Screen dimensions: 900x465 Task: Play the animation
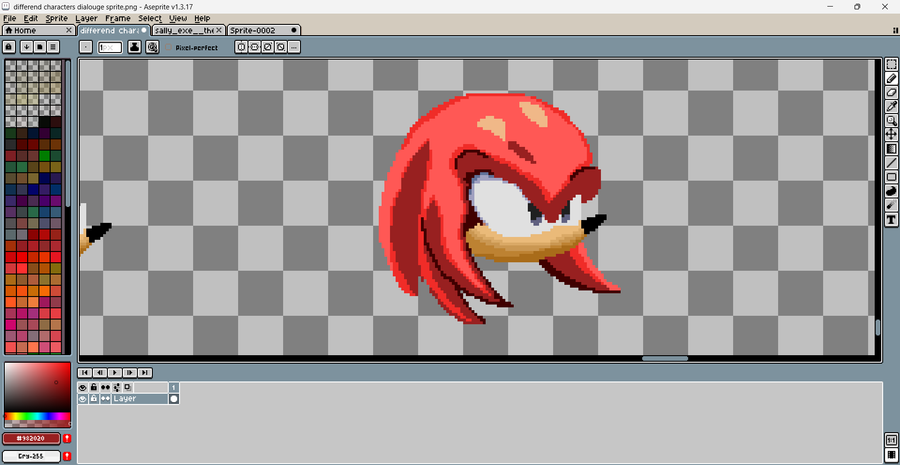[x=115, y=373]
